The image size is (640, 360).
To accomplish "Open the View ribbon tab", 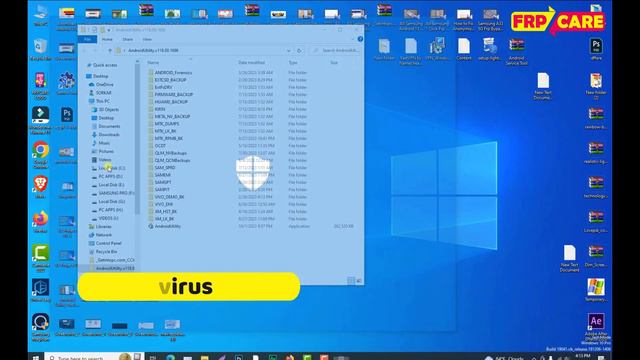I will (147, 39).
